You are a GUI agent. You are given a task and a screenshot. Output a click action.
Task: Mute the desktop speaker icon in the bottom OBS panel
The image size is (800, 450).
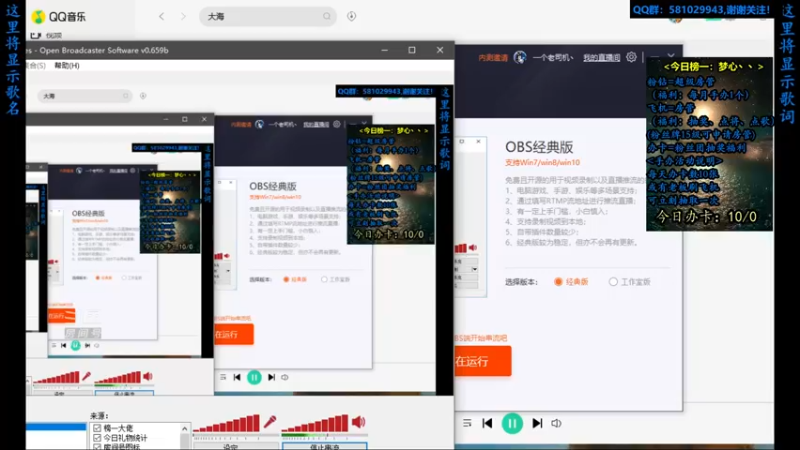[359, 422]
